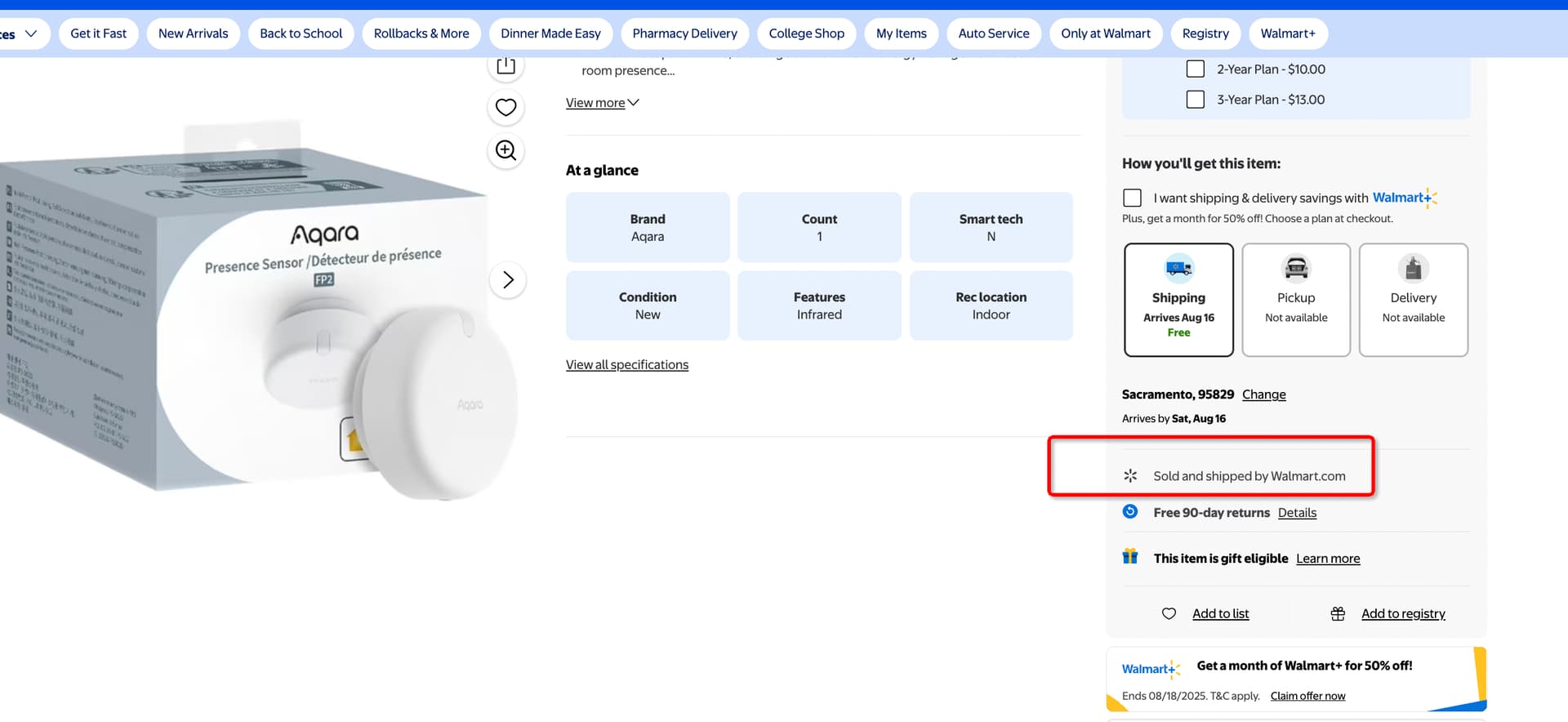Viewport: 1568px width, 722px height.
Task: Click the next image arrow button
Action: 507,280
